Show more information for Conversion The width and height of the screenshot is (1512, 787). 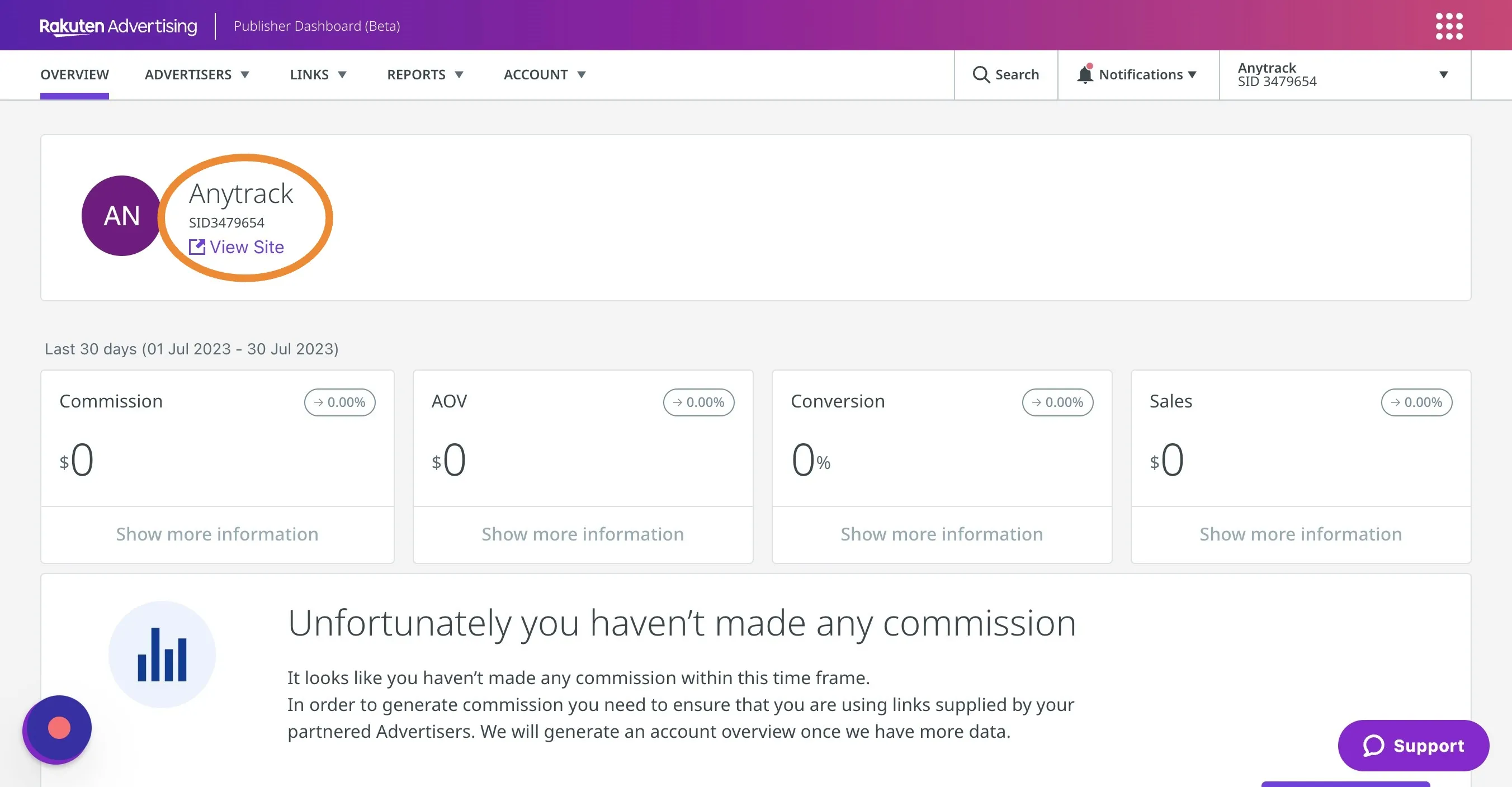pyautogui.click(x=942, y=534)
